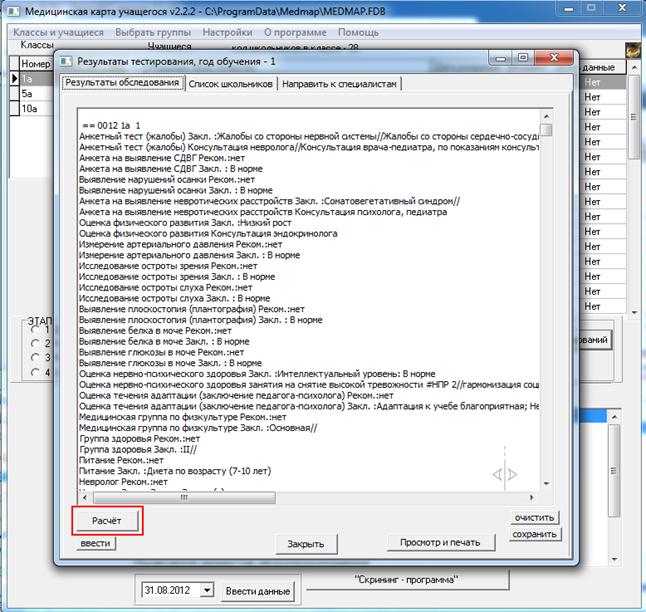Open the Помощь menu
Viewport: 646px width, 612px height.
point(358,32)
